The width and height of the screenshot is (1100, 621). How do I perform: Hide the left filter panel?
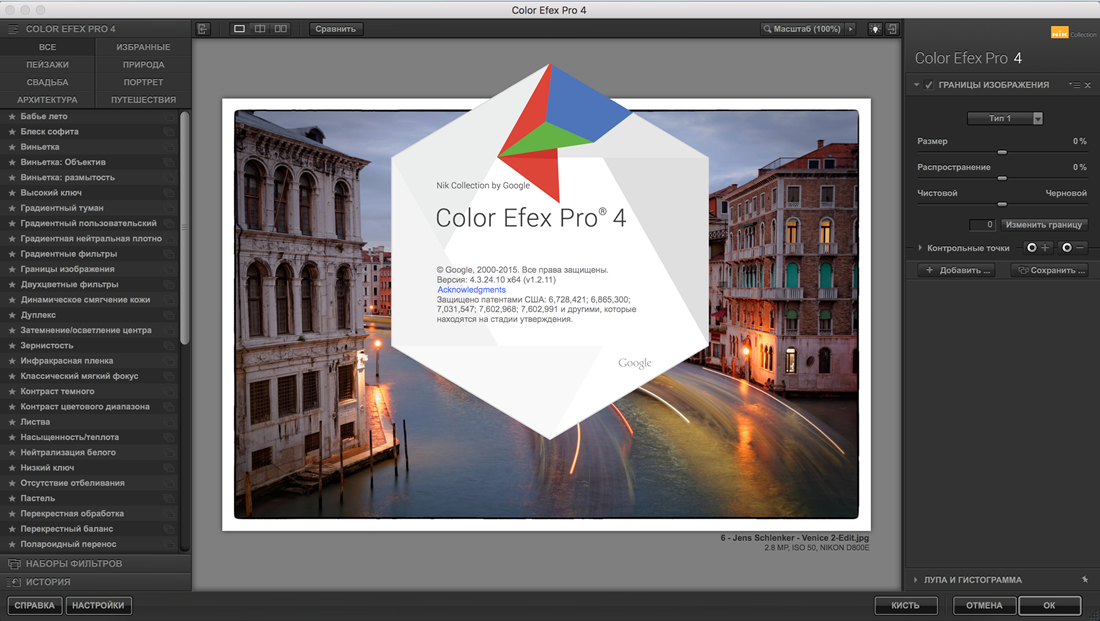(203, 29)
